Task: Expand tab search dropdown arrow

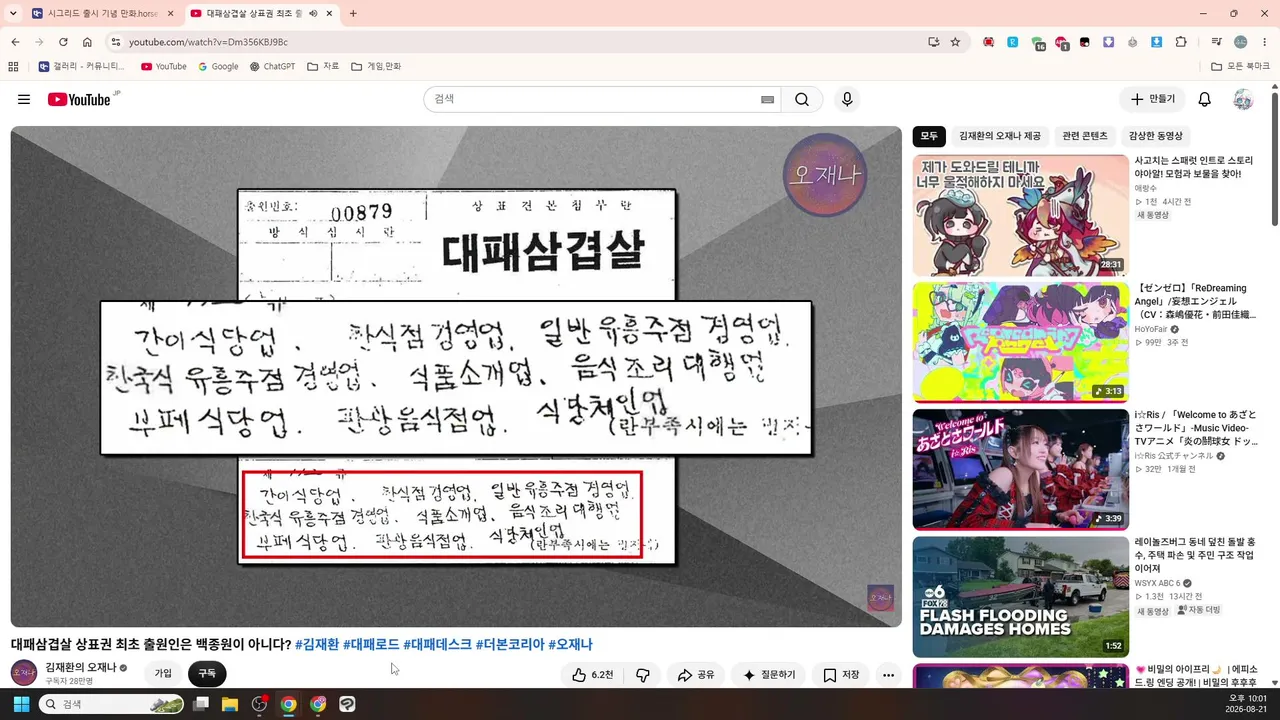Action: coord(13,13)
